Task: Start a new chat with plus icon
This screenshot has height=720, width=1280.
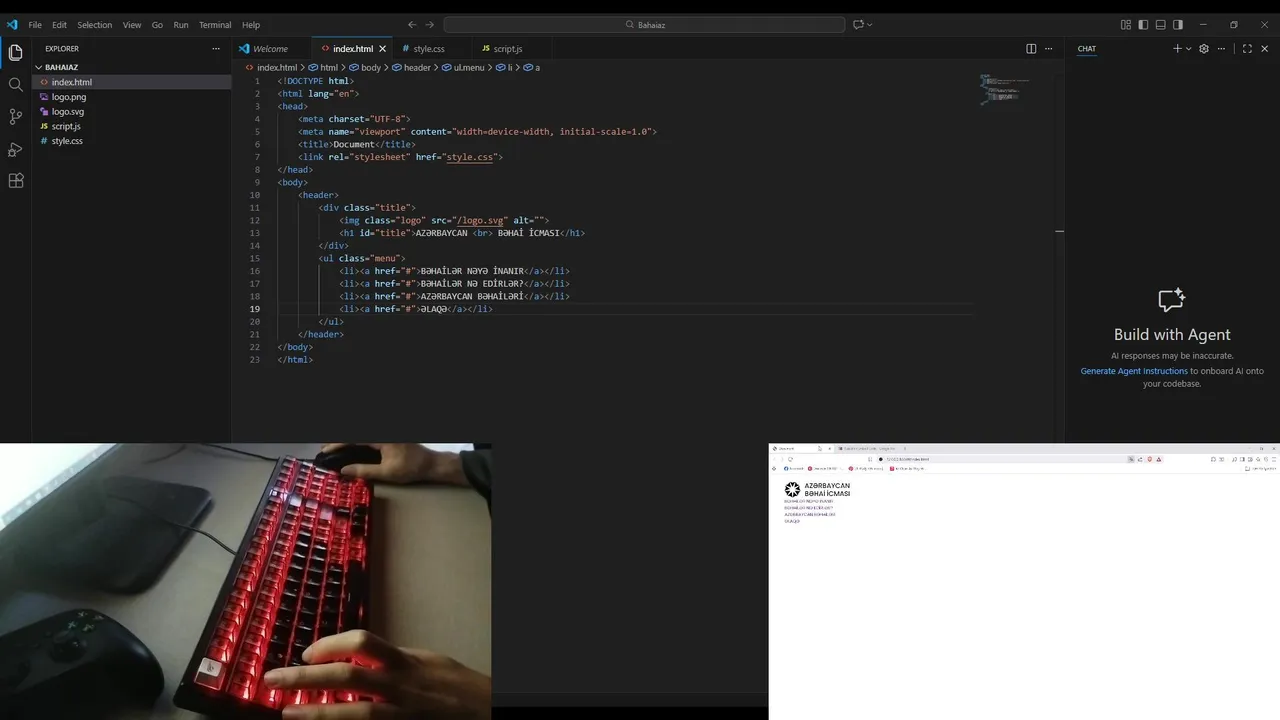Action: [1177, 48]
